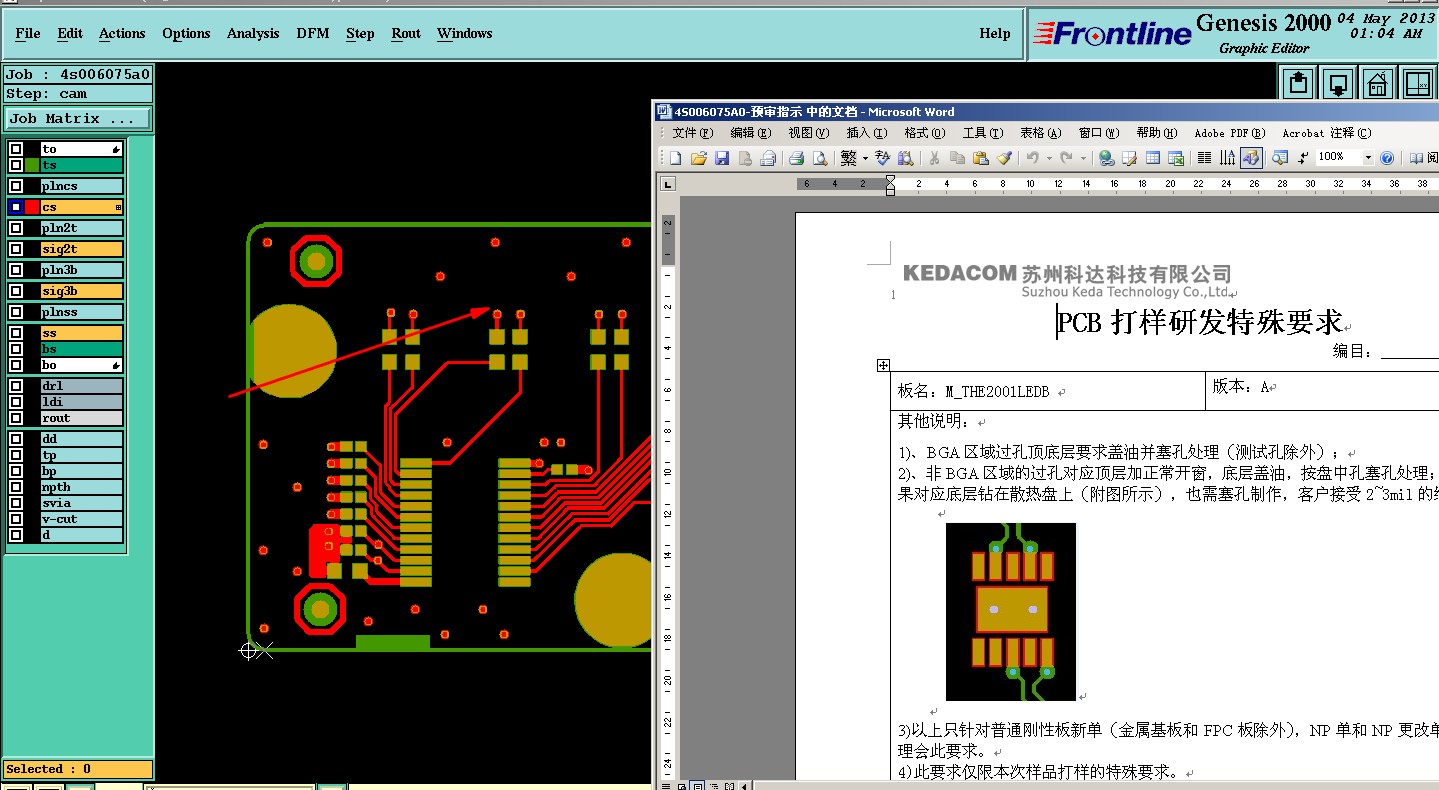Select the plnss layer name
1439x790 pixels.
[81, 312]
